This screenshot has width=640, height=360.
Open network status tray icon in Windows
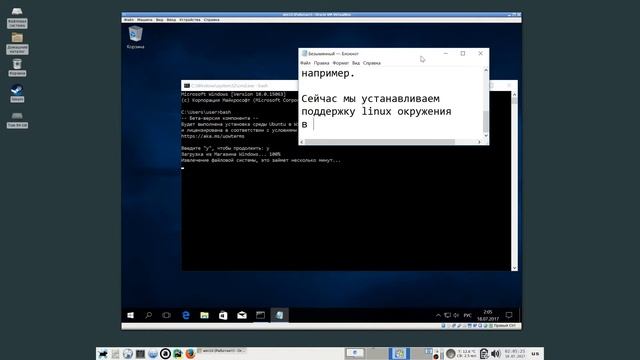pyautogui.click(x=447, y=315)
